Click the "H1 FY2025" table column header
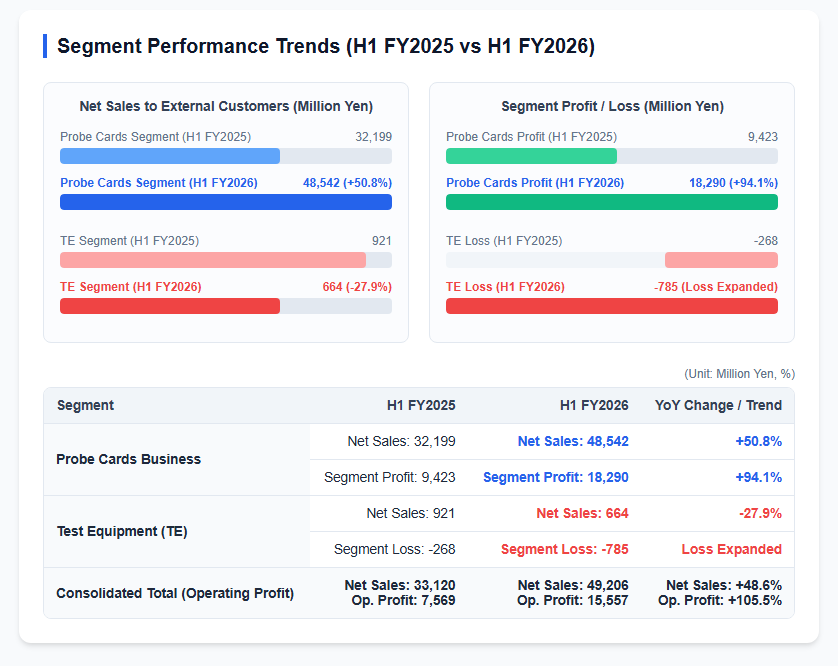This screenshot has width=838, height=666. pos(421,406)
